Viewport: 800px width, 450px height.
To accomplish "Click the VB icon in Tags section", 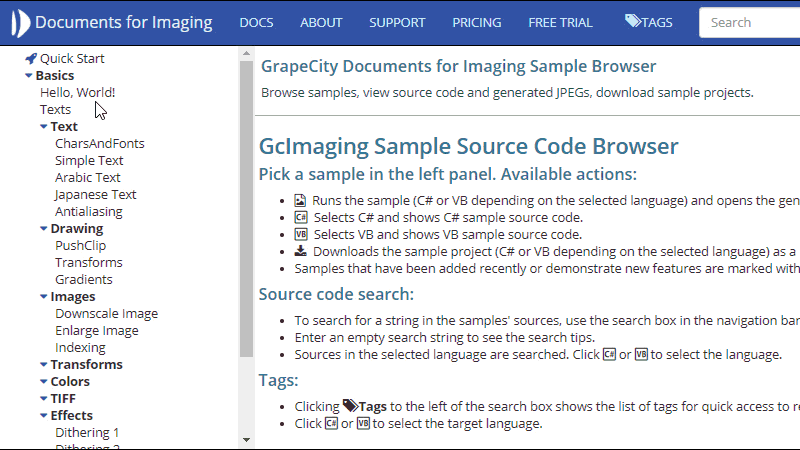I will [x=363, y=423].
